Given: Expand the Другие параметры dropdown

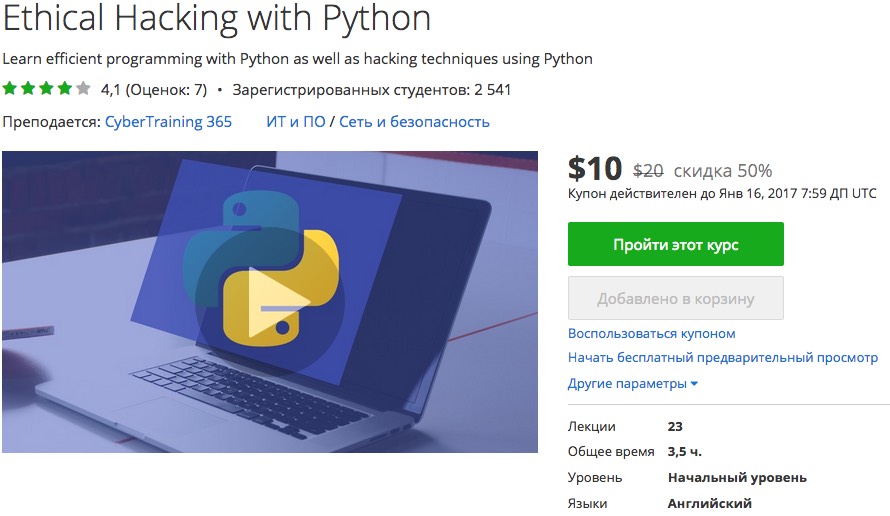Looking at the screenshot, I should [632, 383].
